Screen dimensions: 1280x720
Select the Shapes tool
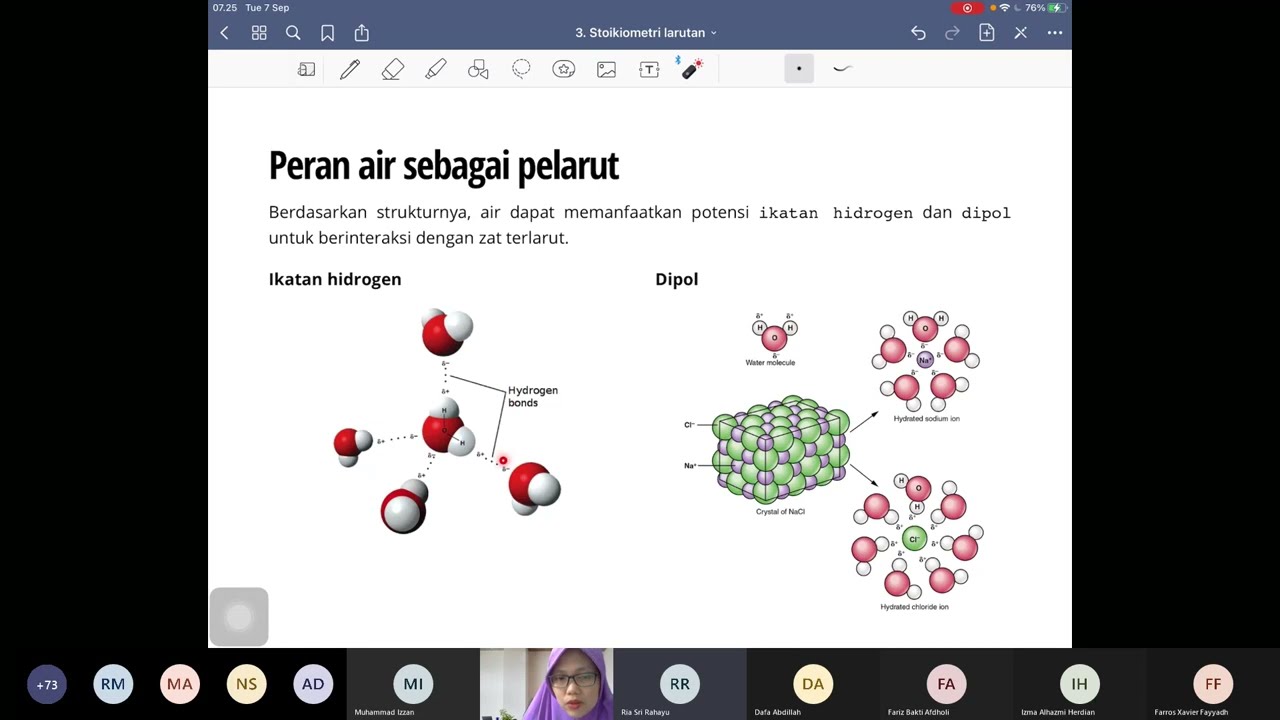(478, 69)
